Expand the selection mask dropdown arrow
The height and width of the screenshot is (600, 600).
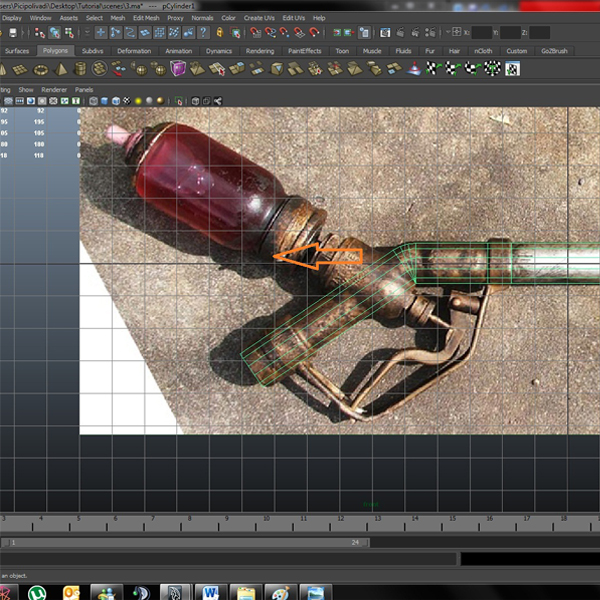(87, 33)
